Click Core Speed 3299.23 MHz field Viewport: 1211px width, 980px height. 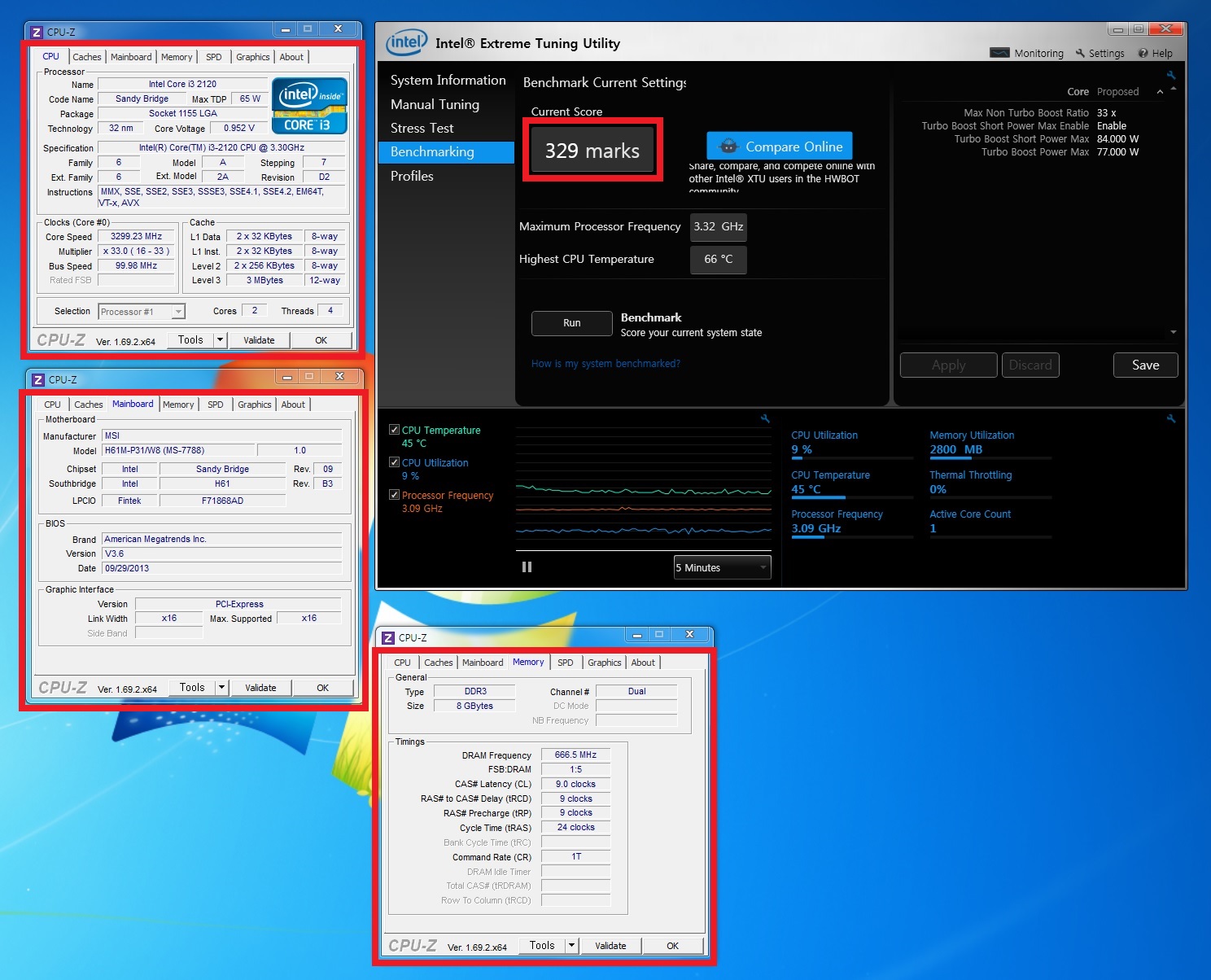tap(137, 237)
